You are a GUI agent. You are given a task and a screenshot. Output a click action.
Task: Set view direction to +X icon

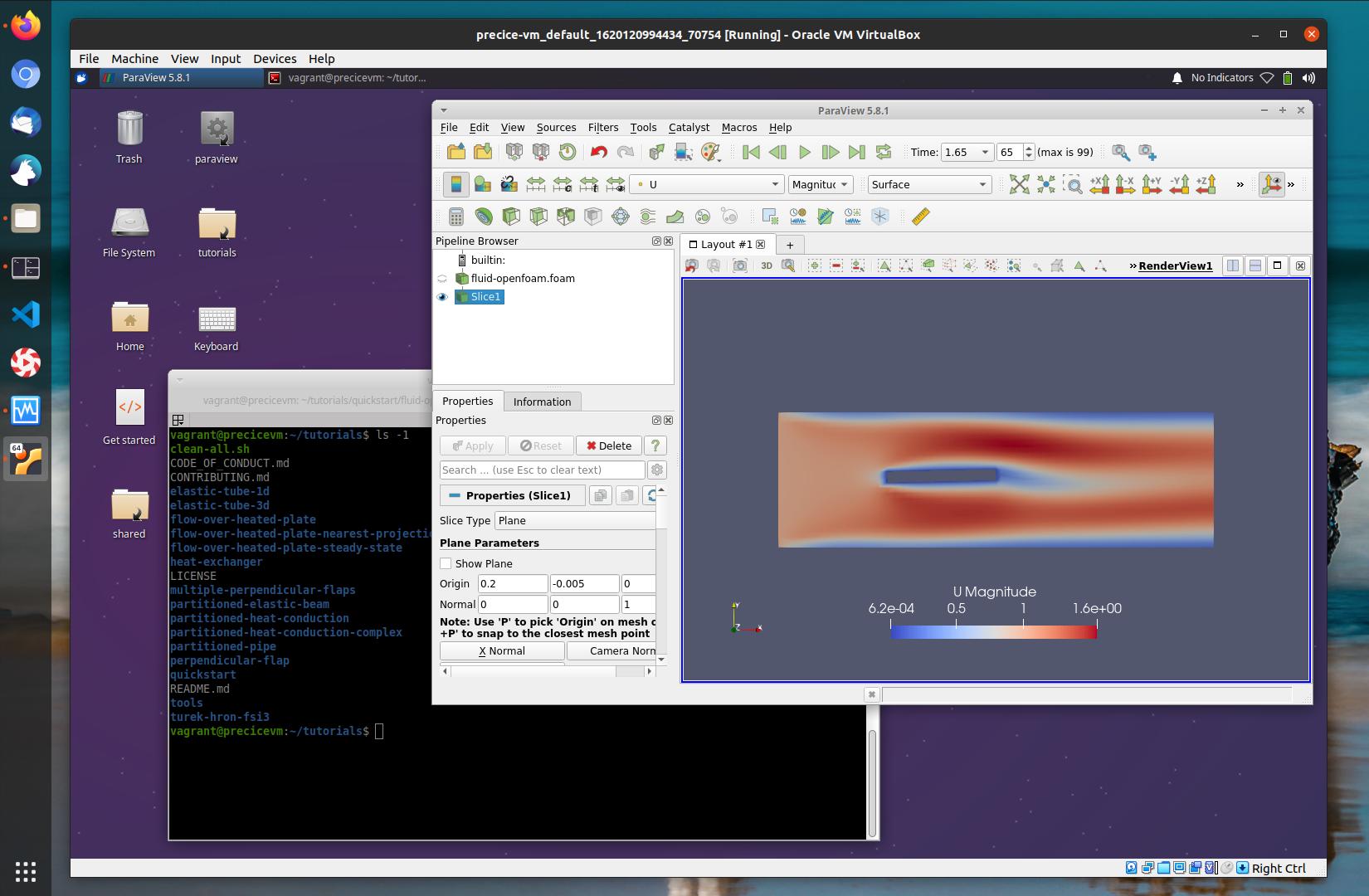click(x=1099, y=184)
